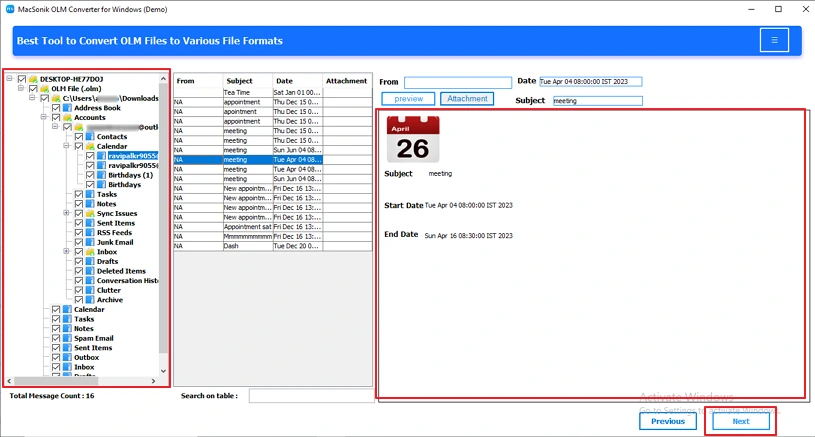This screenshot has height=437, width=815.
Task: Collapse the DESKTOP-HE77DOJ tree node
Action: click(x=9, y=79)
